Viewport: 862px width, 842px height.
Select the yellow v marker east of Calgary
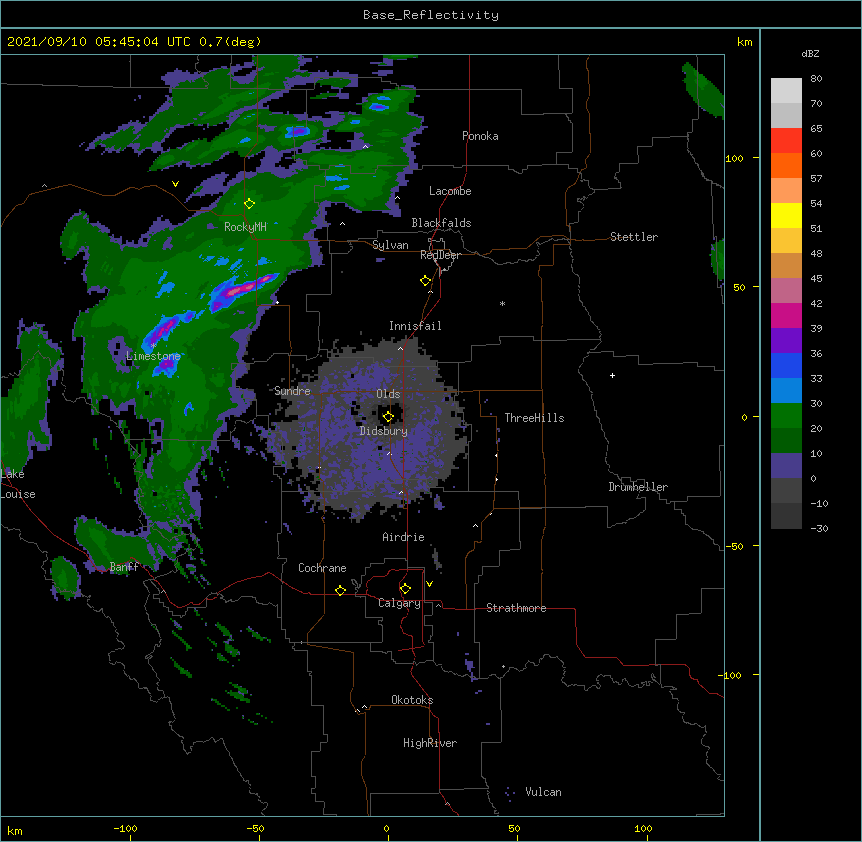point(429,584)
